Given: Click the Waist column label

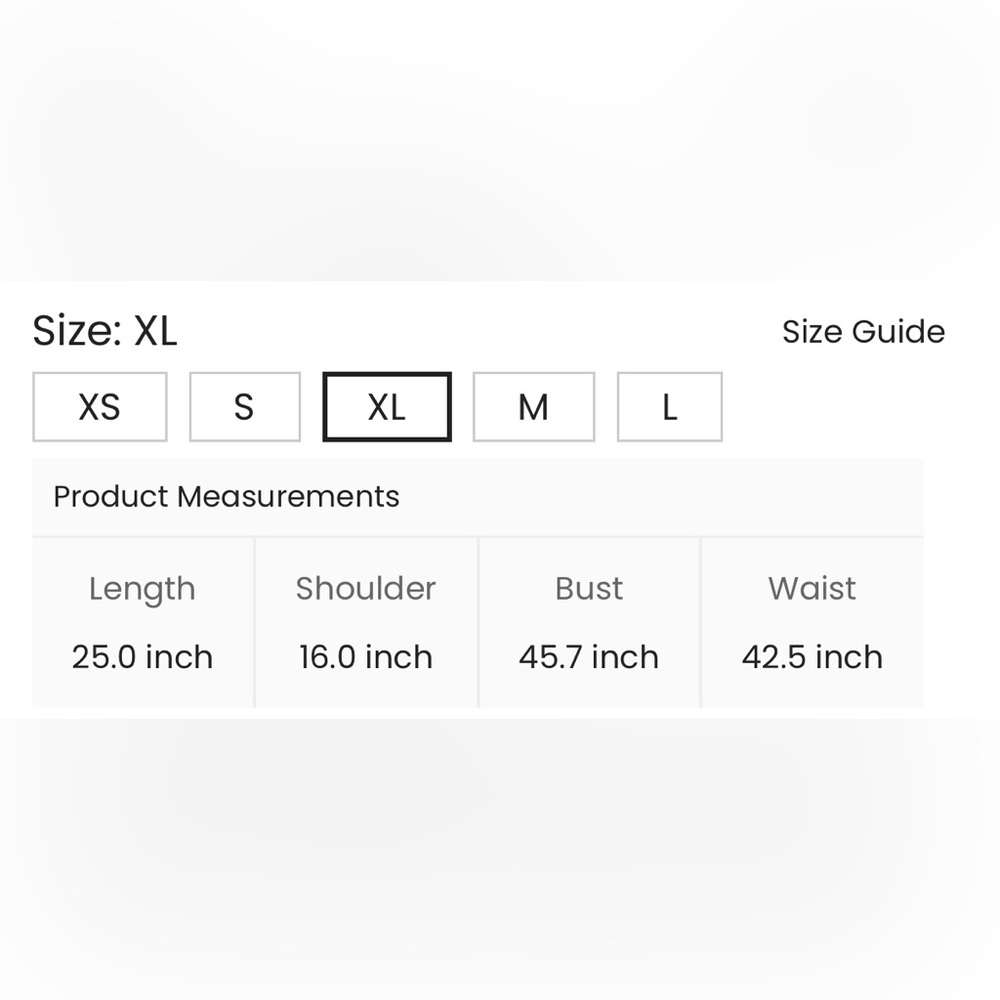Looking at the screenshot, I should [x=812, y=588].
